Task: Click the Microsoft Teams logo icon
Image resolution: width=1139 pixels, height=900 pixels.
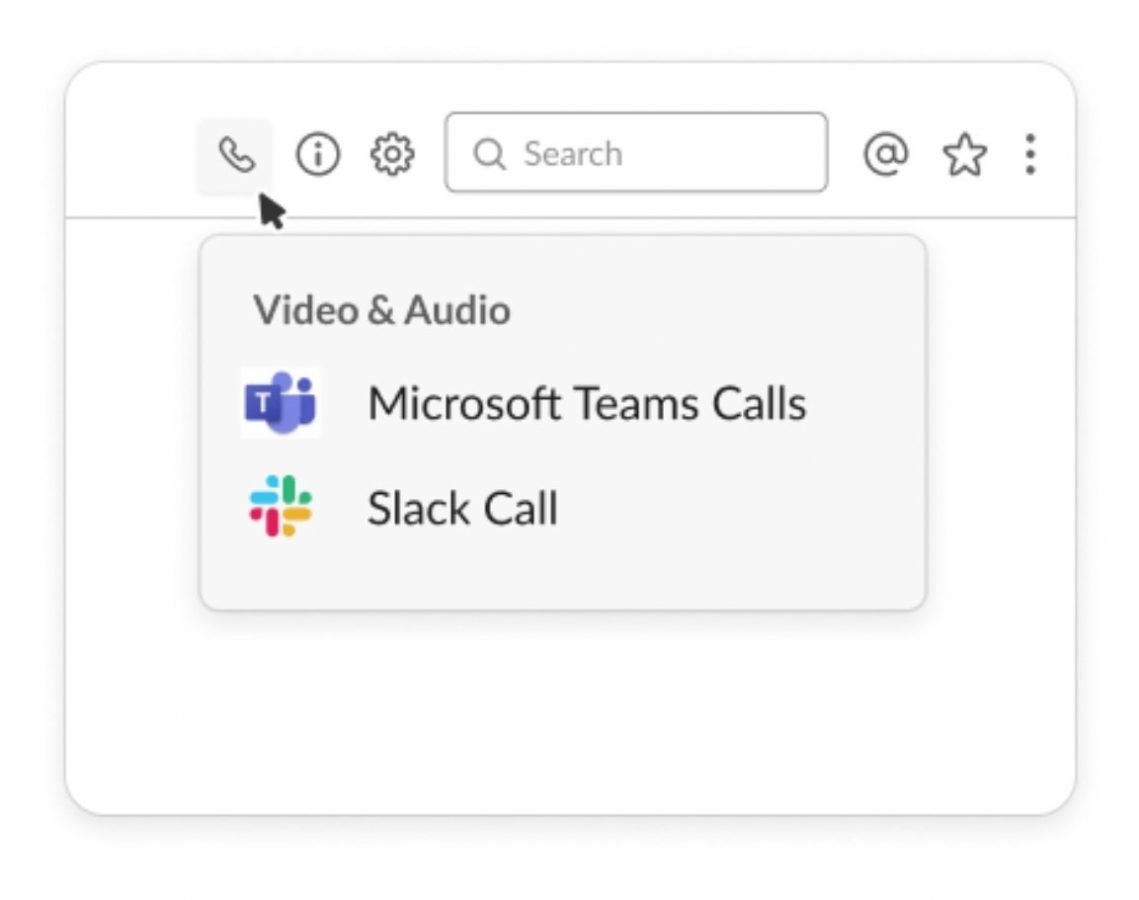Action: pos(280,403)
